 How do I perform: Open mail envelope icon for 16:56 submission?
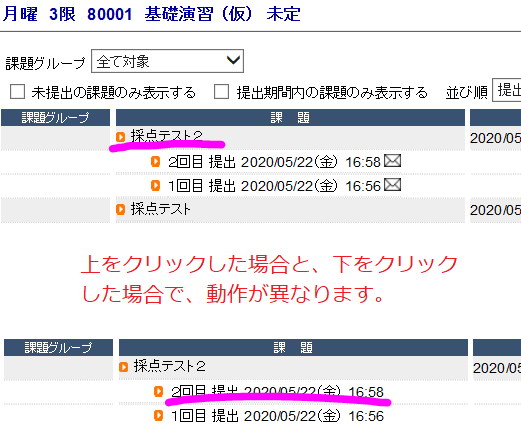pyautogui.click(x=392, y=185)
